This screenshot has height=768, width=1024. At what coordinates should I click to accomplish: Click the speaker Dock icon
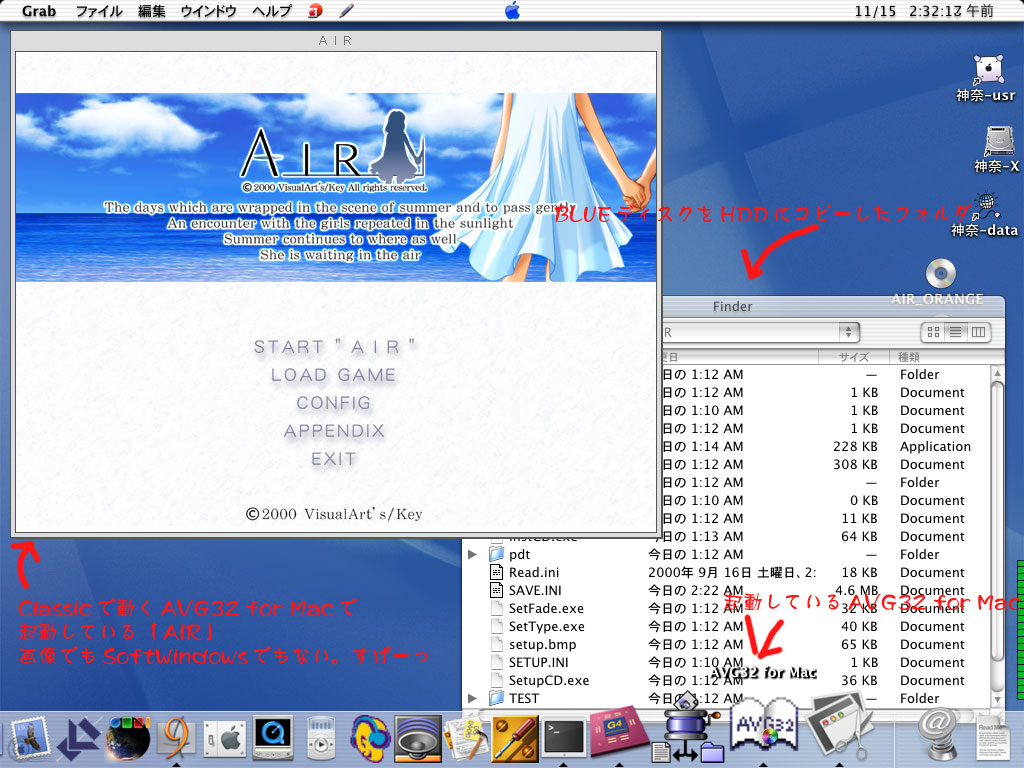(x=417, y=739)
